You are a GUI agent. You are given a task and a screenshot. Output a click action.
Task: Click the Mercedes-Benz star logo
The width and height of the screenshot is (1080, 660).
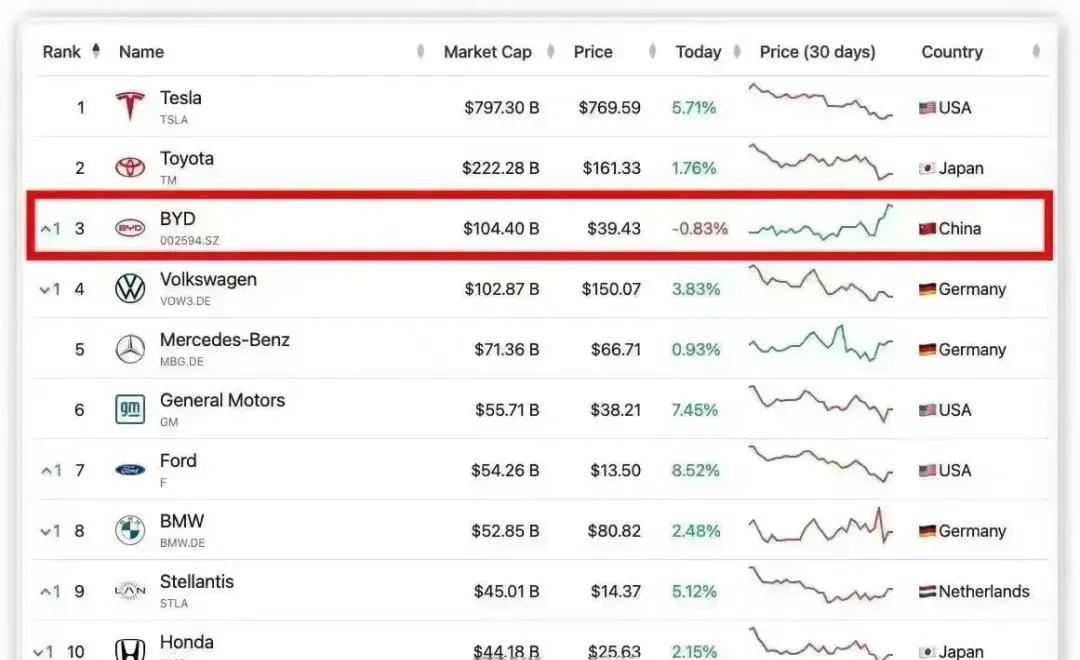[130, 350]
